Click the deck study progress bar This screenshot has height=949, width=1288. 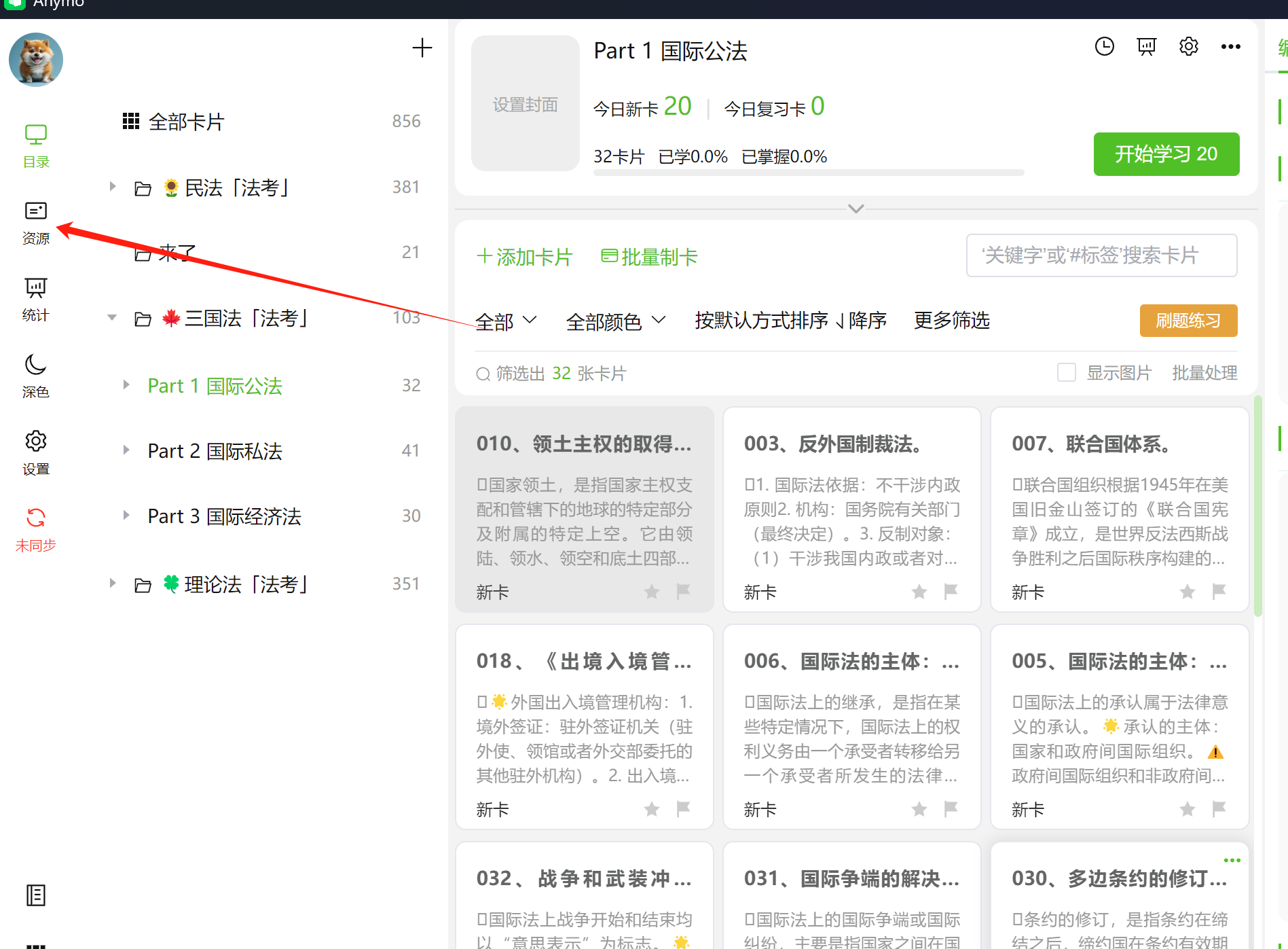pos(809,173)
